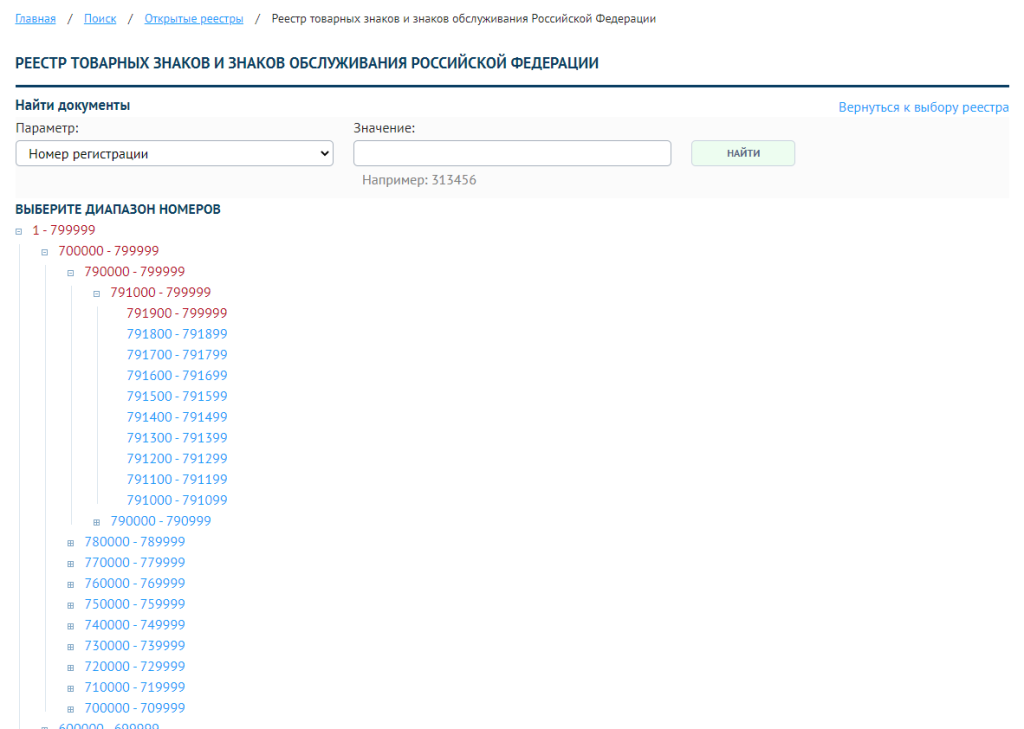Collapse the 791000 - 799999 branch
The width and height of the screenshot is (1024, 729).
(95, 293)
